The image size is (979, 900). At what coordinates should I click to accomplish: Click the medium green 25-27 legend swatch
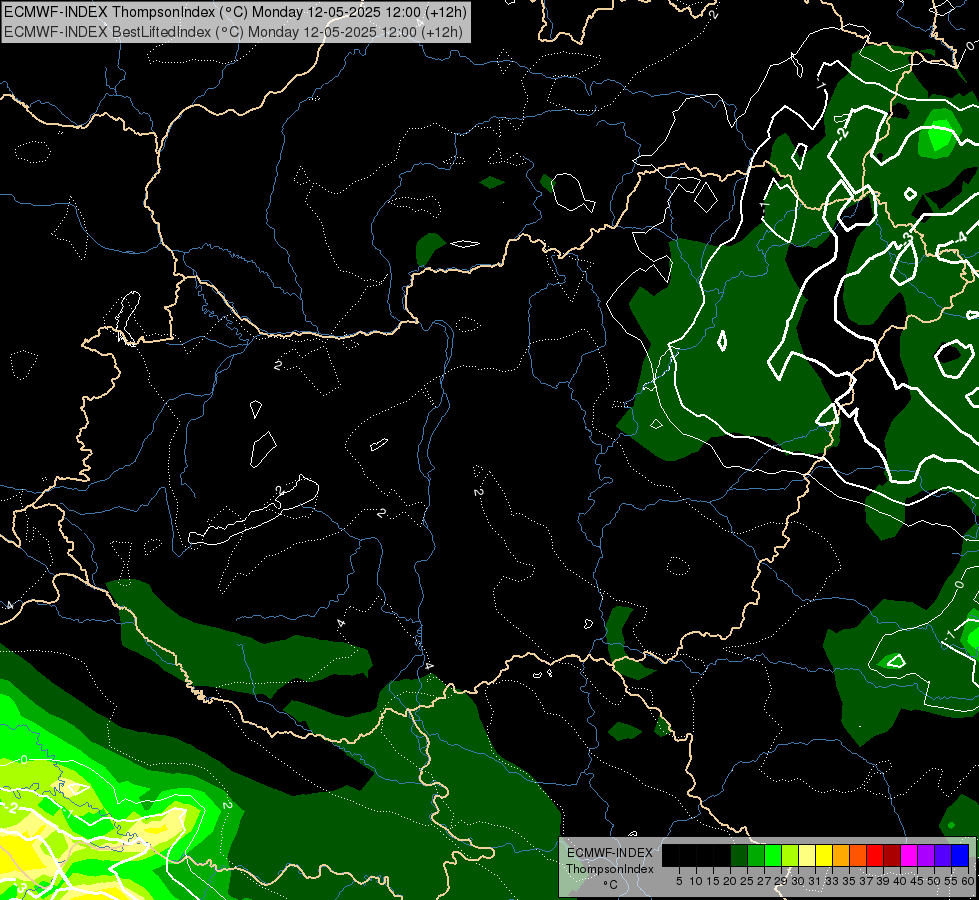[x=756, y=855]
